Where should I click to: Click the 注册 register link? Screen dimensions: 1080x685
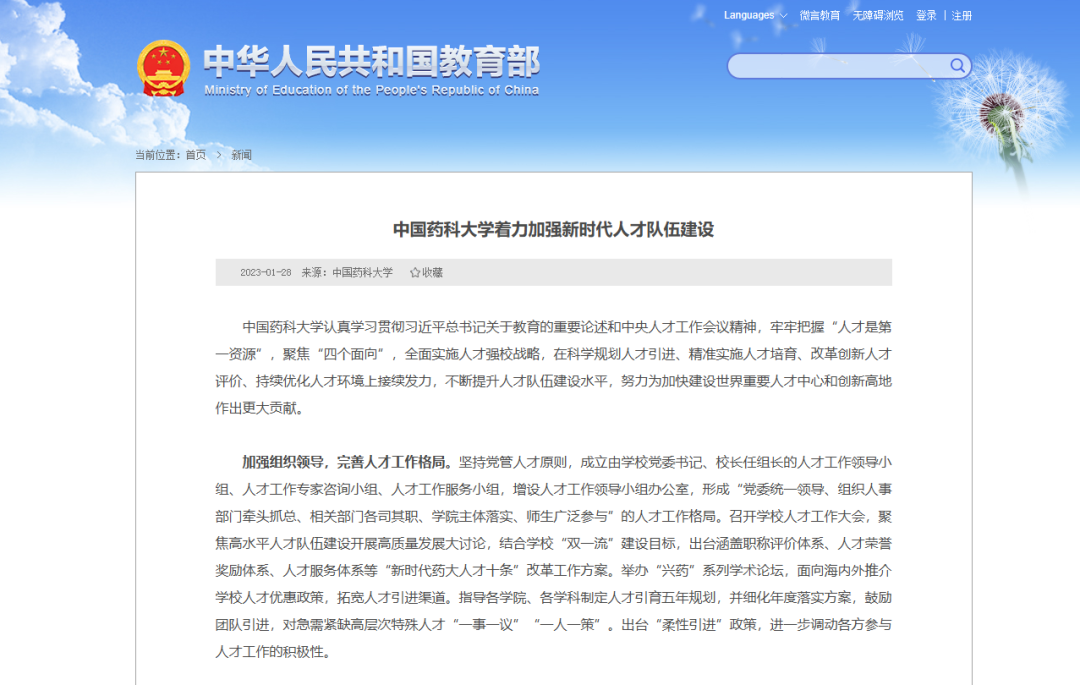[x=962, y=15]
